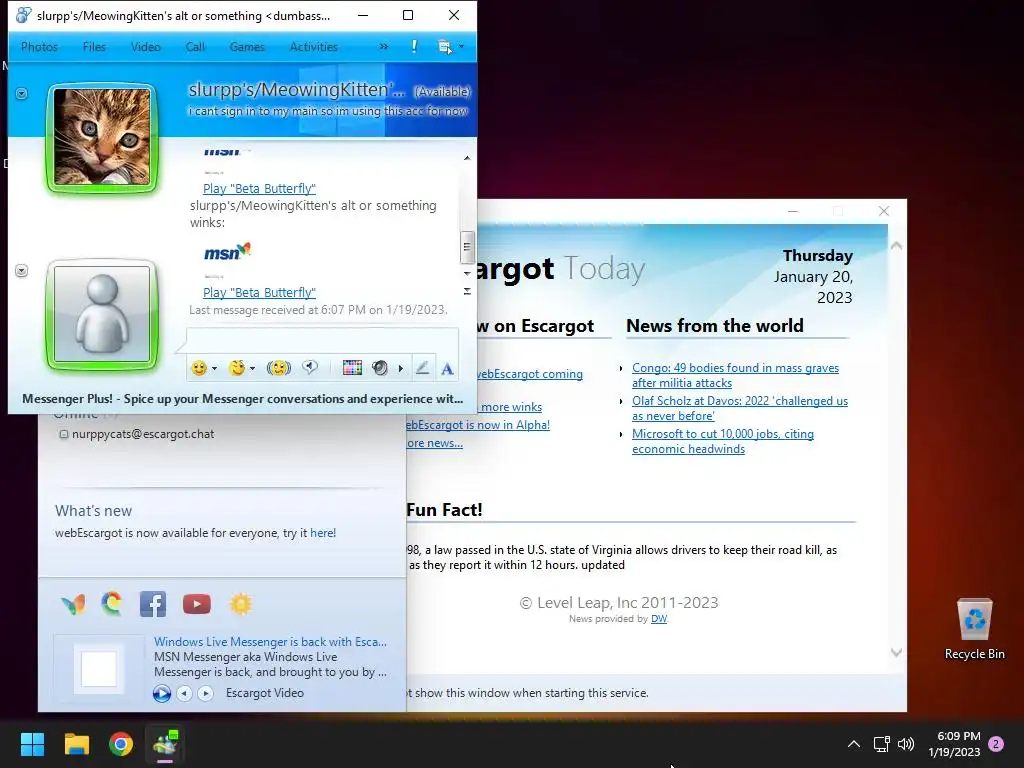Open the notification badge showing 2

coord(996,744)
